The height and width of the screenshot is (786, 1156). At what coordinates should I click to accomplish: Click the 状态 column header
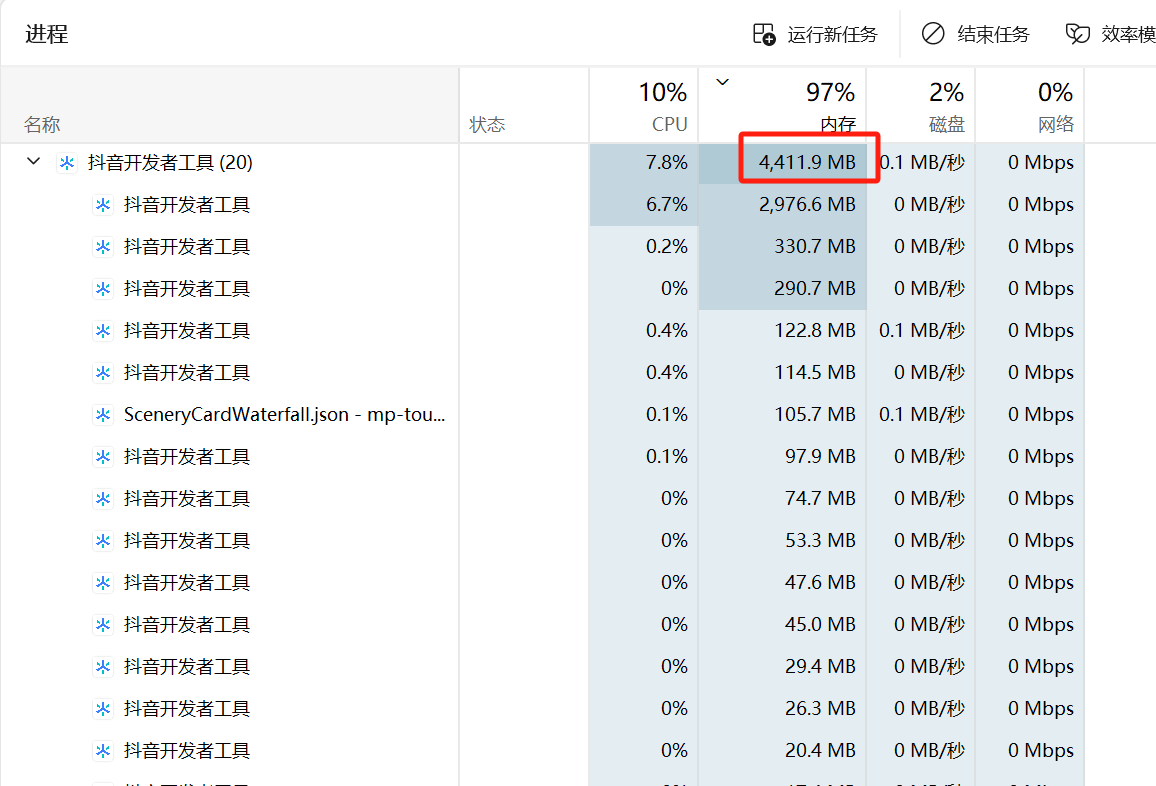pos(487,125)
